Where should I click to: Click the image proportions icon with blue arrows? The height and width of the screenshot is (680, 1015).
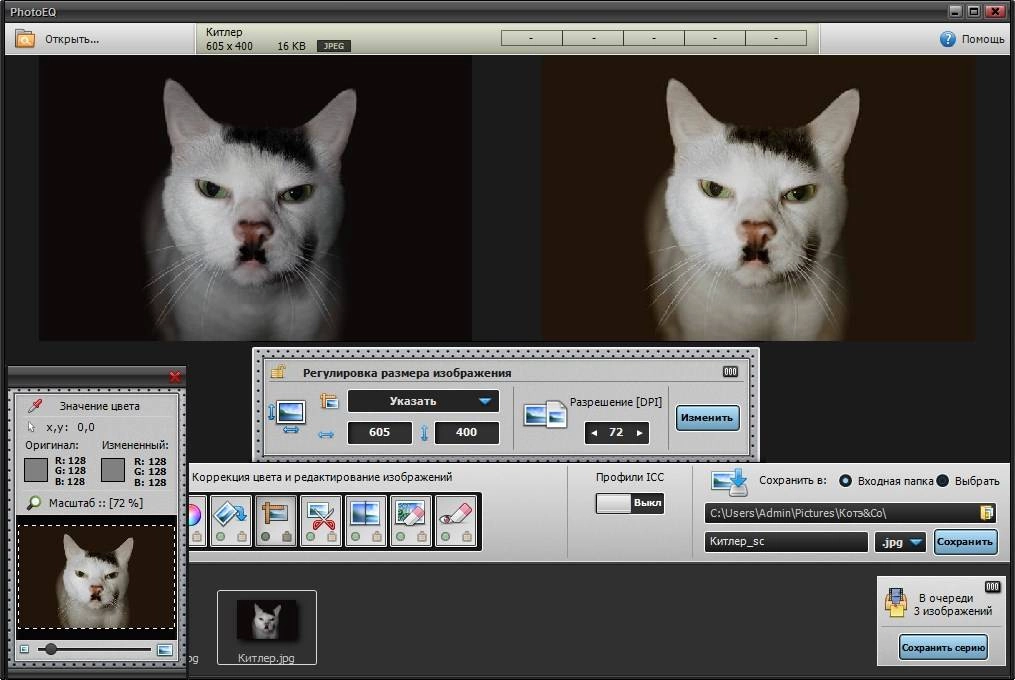[x=287, y=417]
